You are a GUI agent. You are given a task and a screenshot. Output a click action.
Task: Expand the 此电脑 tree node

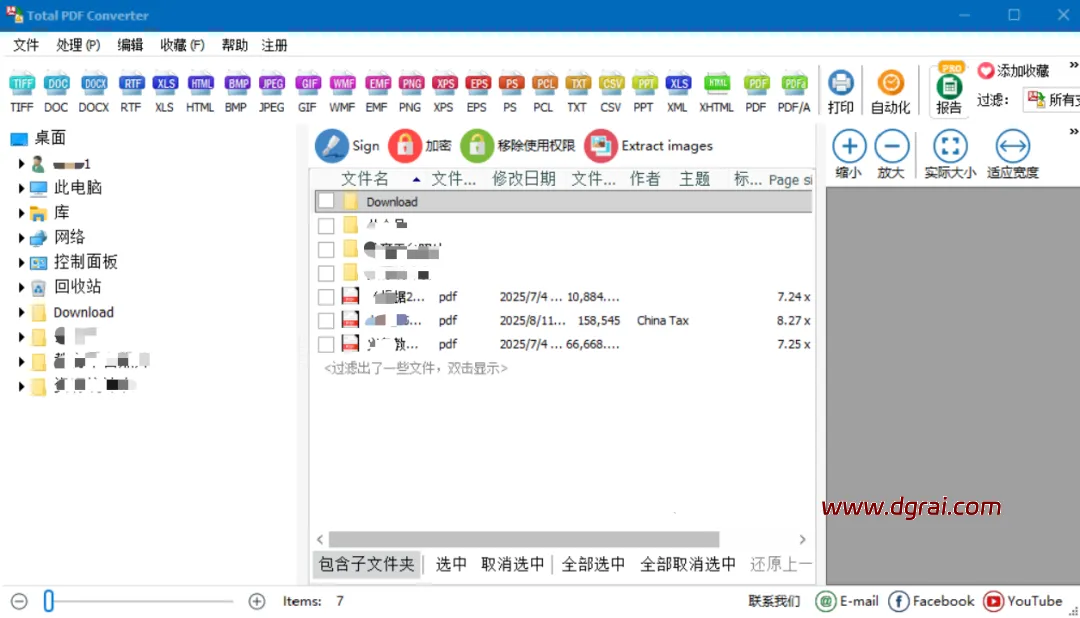[x=21, y=187]
